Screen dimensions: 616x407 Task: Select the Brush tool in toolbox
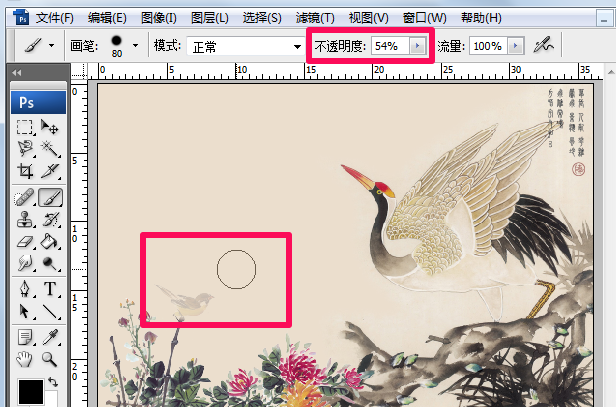click(50, 198)
